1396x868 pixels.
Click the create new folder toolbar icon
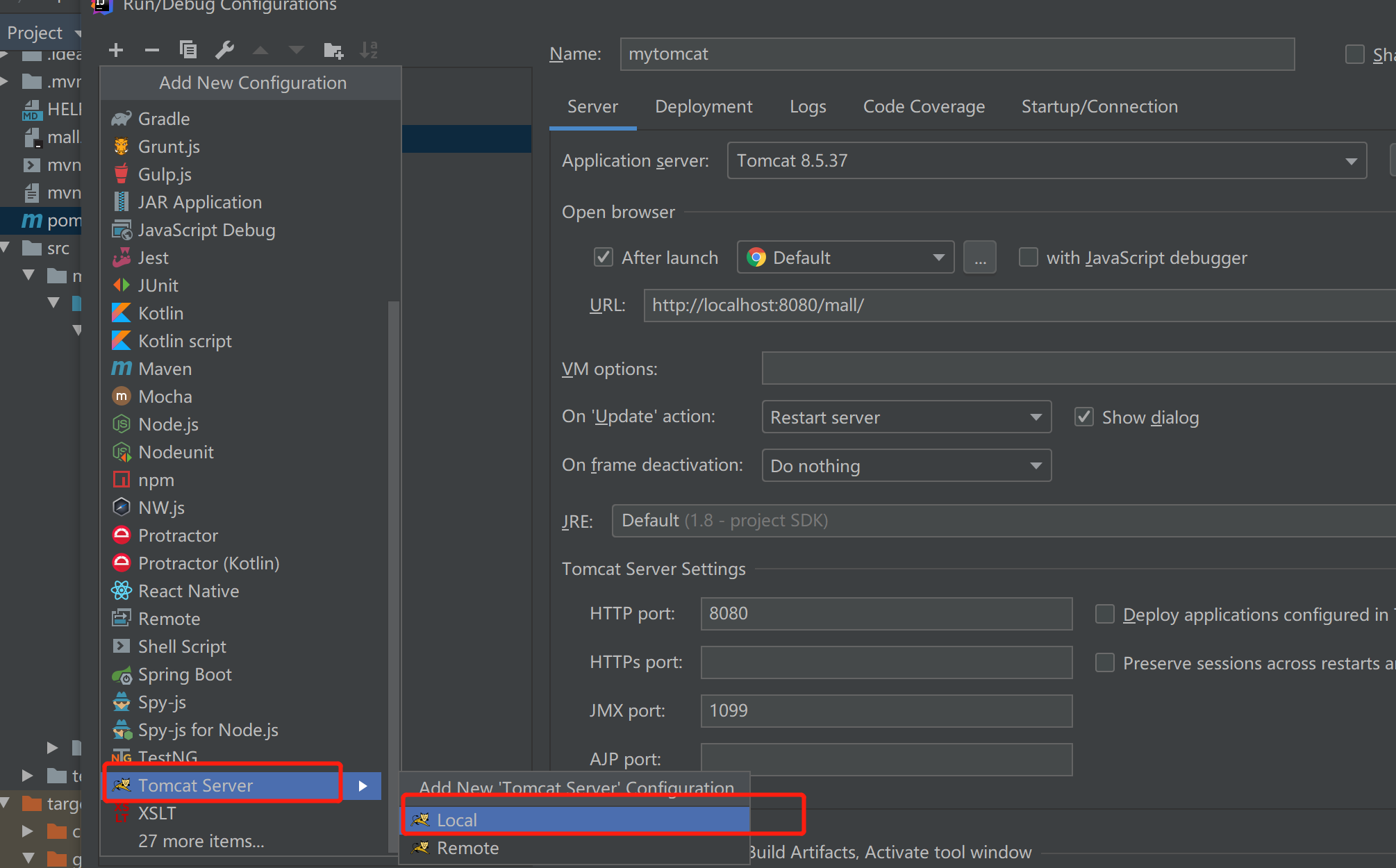(333, 50)
